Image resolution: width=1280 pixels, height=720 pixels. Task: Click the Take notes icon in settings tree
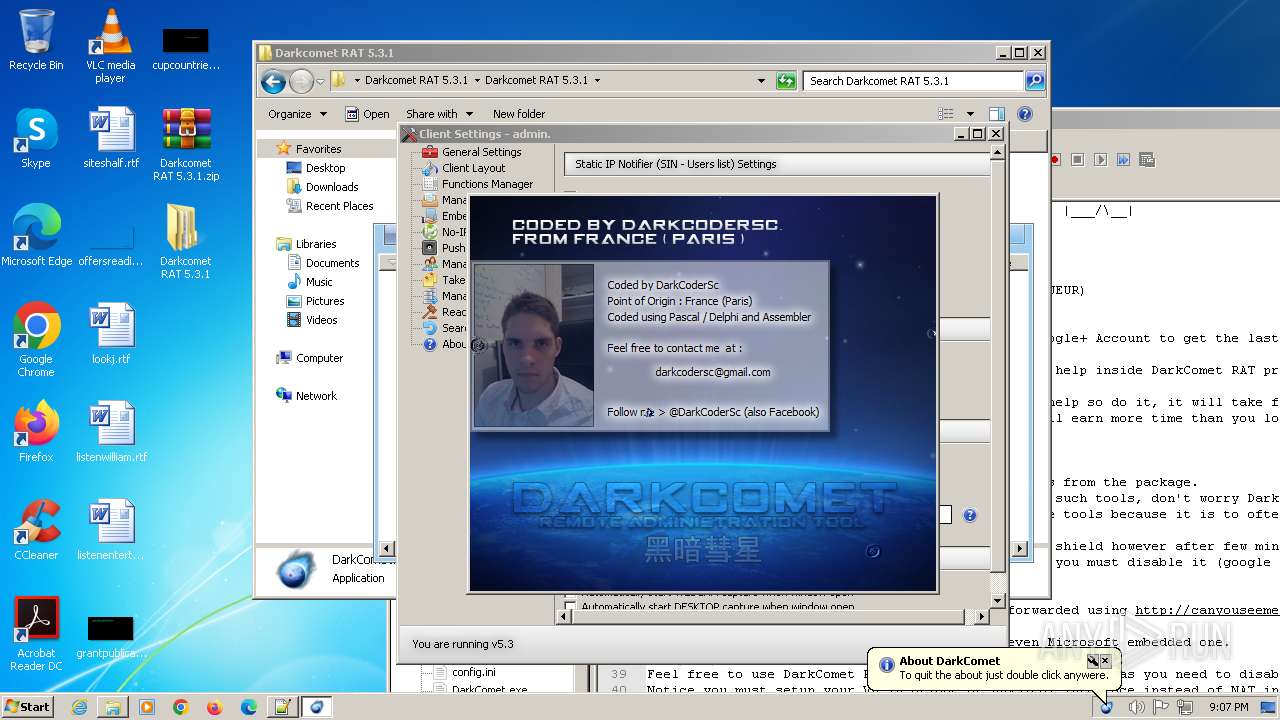430,280
